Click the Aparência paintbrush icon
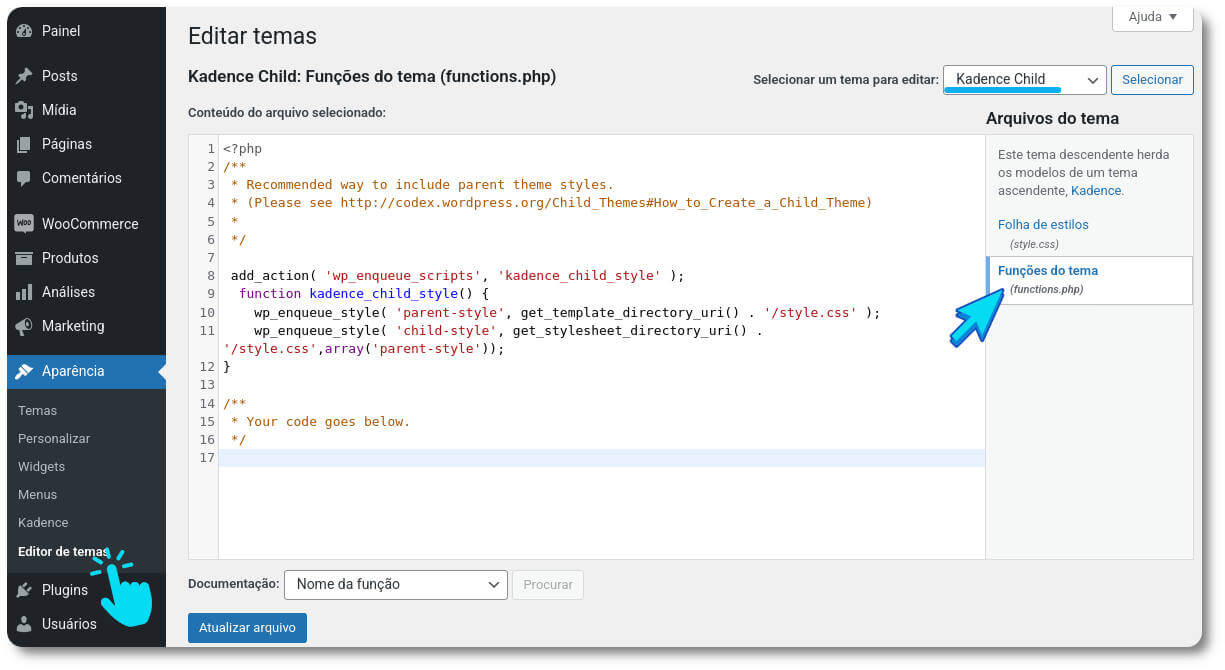 (x=24, y=371)
